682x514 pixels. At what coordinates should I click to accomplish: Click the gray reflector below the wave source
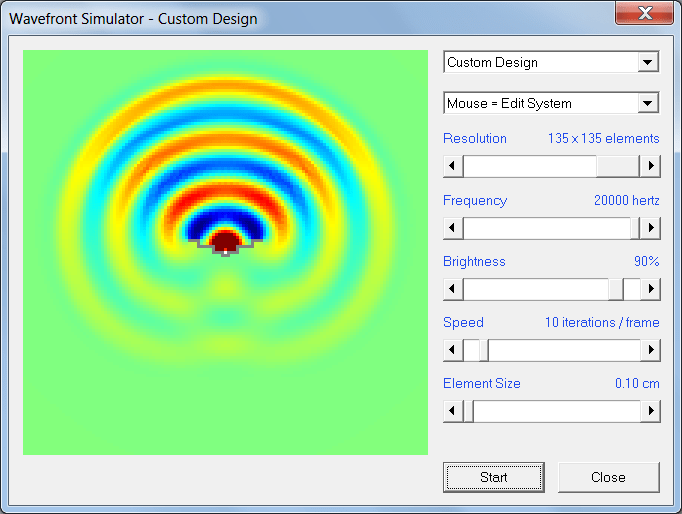[225, 253]
